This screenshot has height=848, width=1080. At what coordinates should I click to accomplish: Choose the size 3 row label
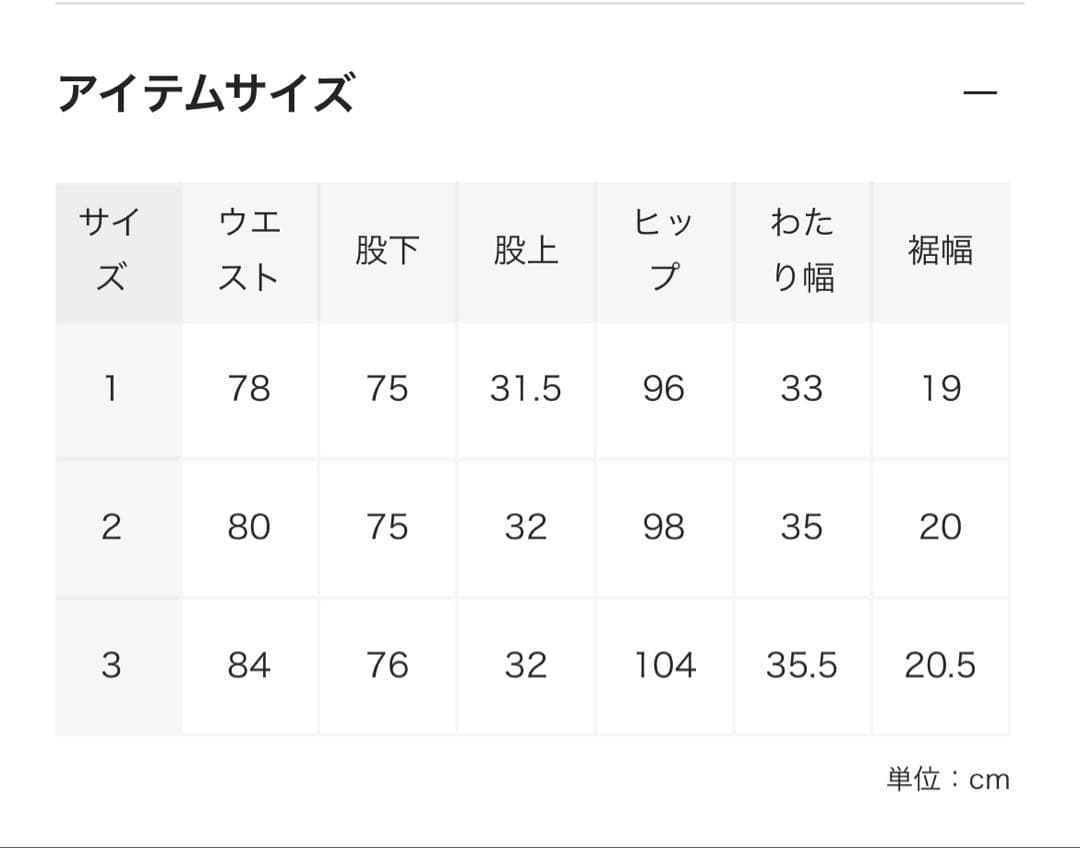111,665
